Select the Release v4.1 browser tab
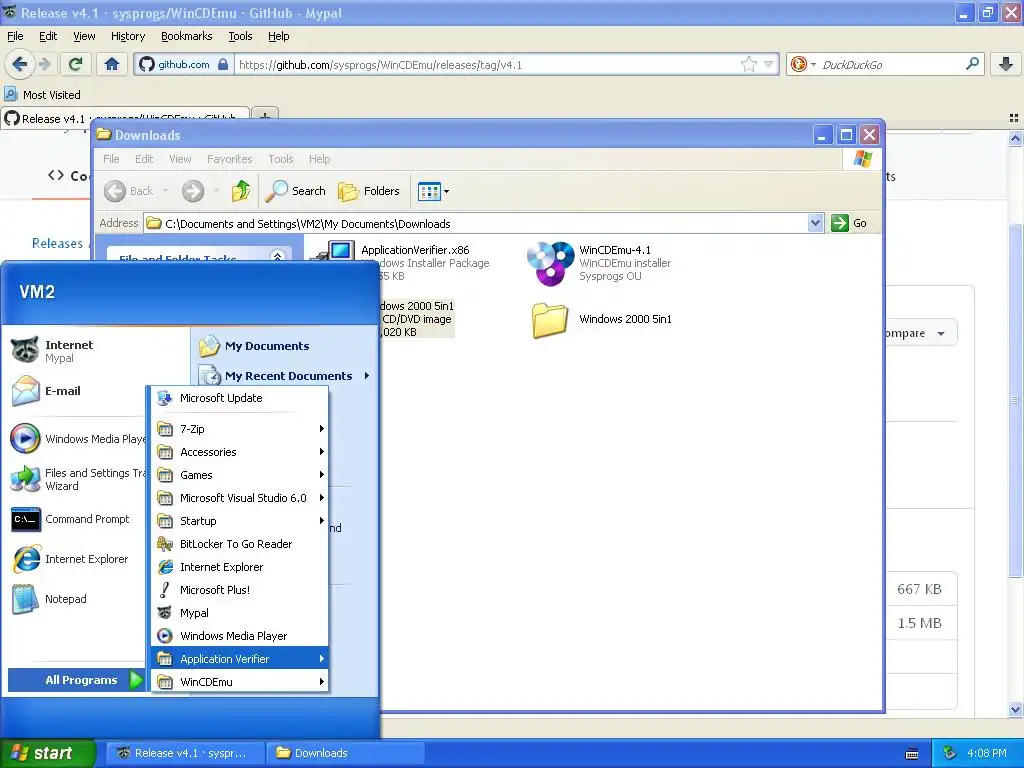This screenshot has width=1024, height=768. (125, 118)
